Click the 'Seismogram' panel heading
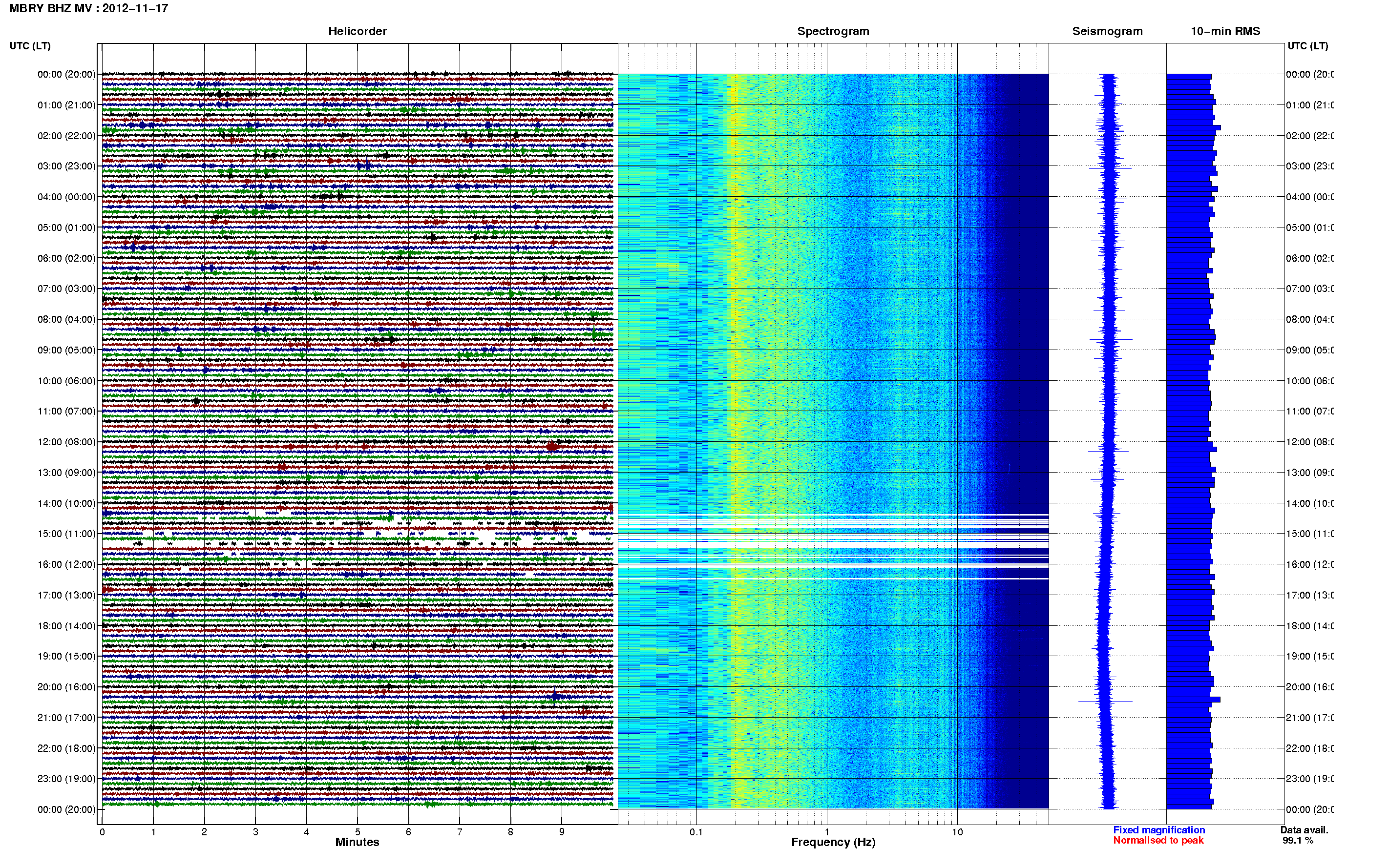Viewport: 1389px width, 868px height. click(x=1107, y=32)
